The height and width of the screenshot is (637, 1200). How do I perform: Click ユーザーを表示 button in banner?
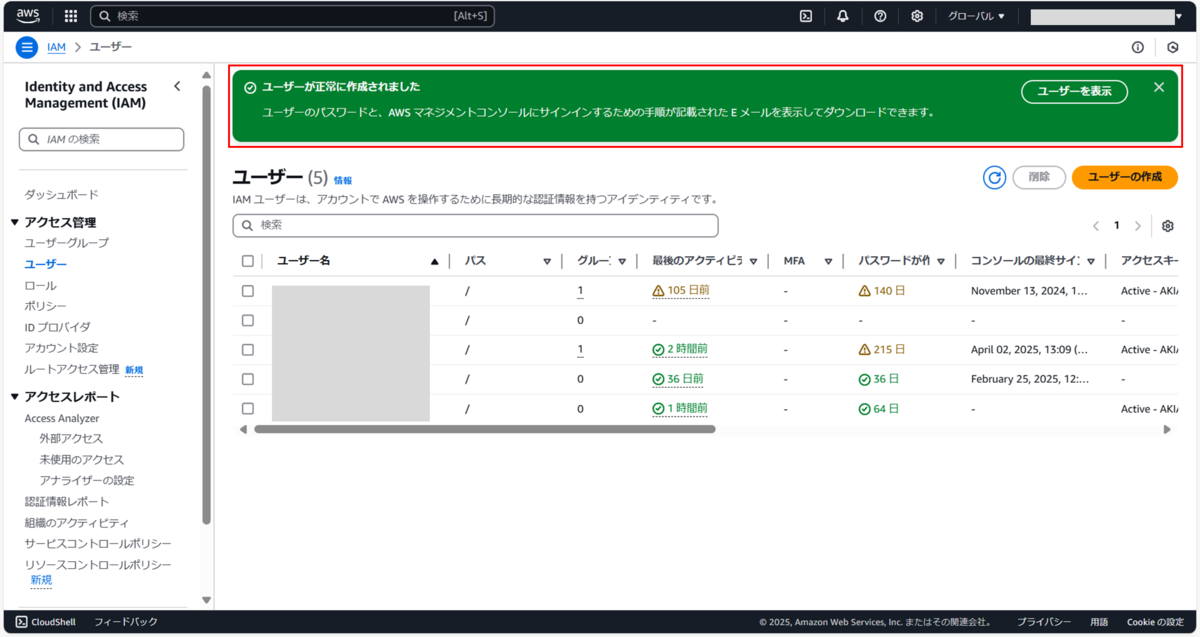[1074, 91]
